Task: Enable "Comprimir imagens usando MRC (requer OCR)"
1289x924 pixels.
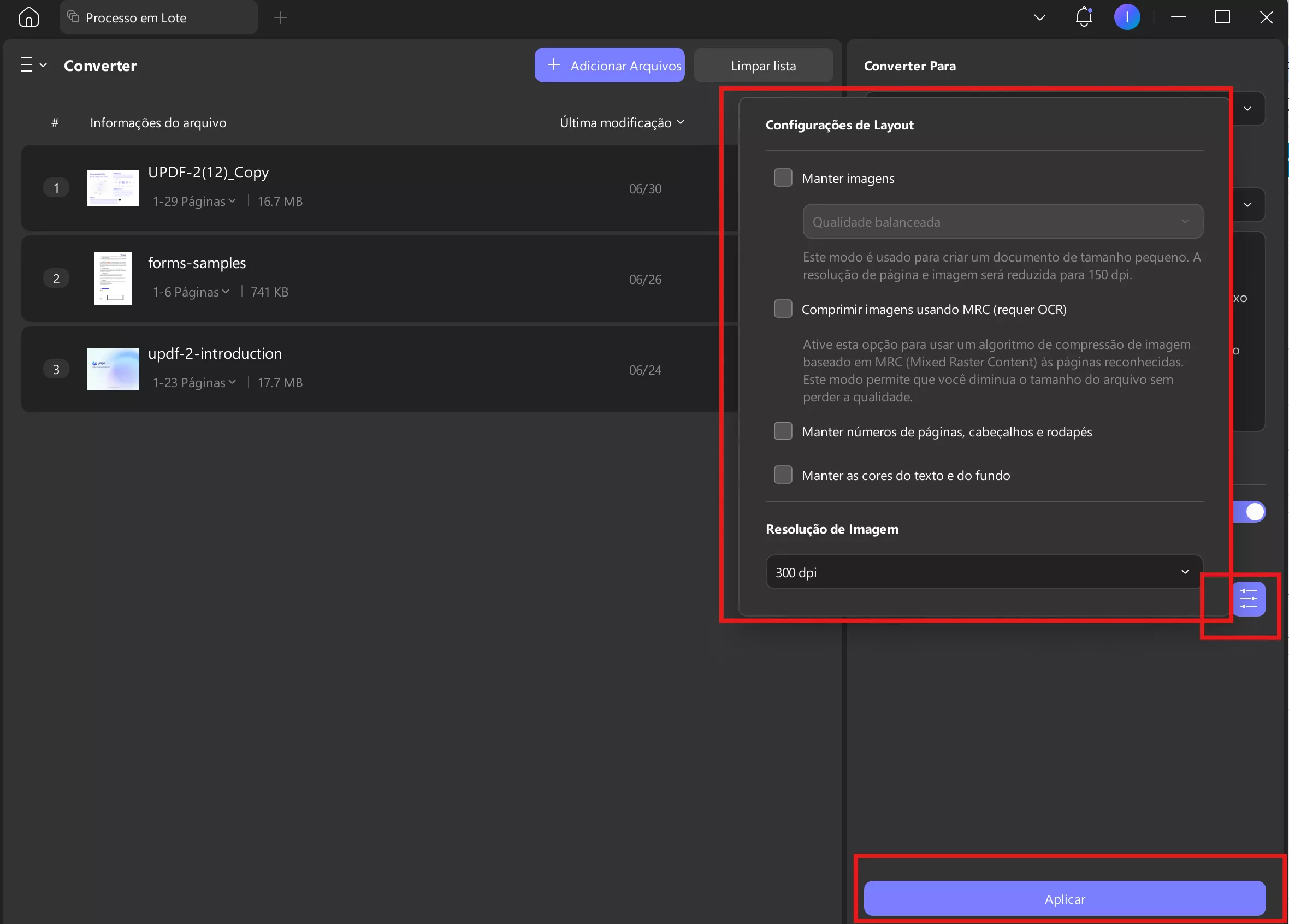Action: tap(783, 309)
